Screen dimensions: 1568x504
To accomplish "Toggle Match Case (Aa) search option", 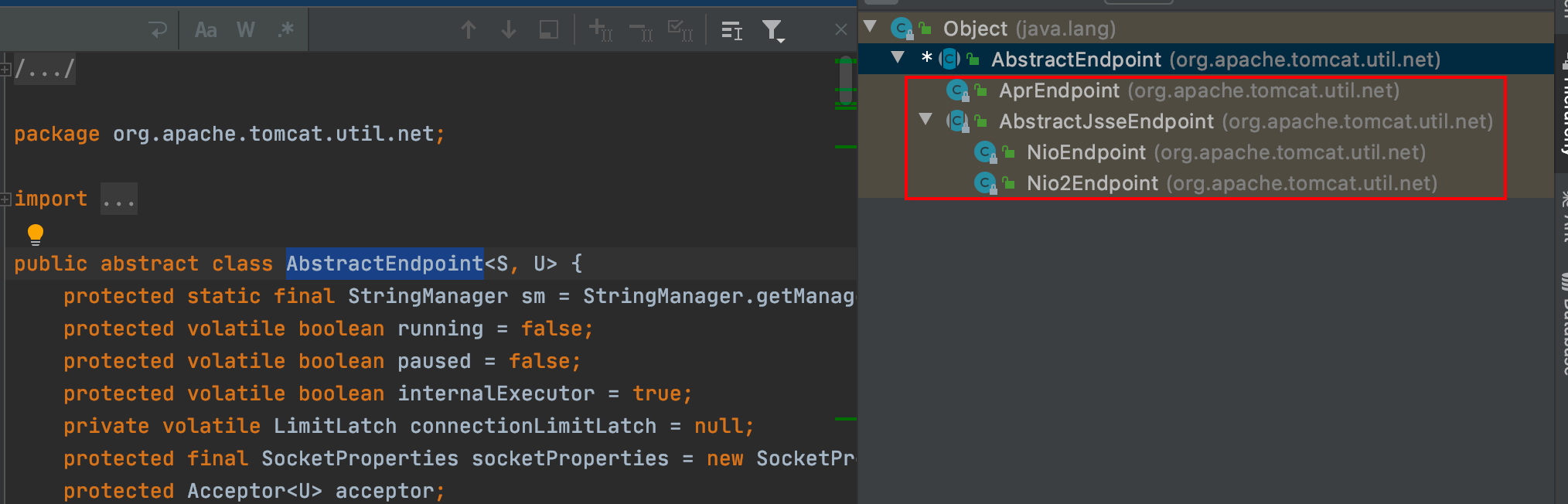I will 206,30.
